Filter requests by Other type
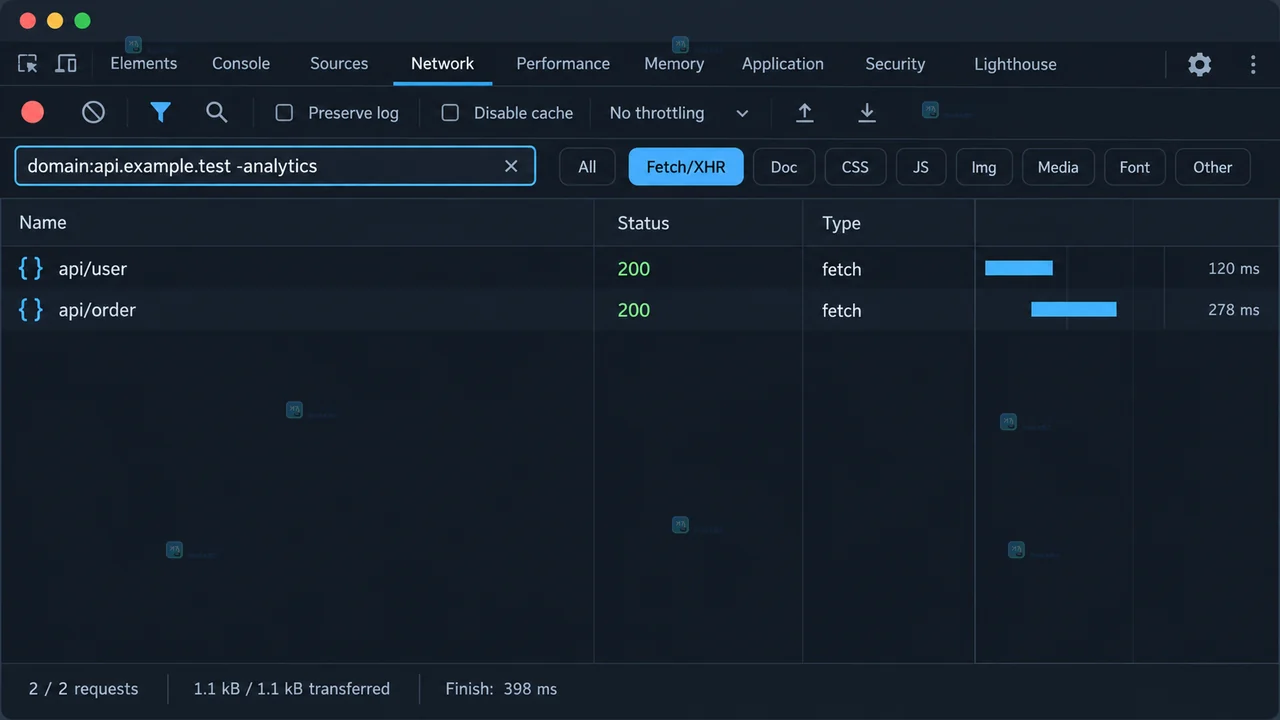The image size is (1280, 720). click(1212, 167)
